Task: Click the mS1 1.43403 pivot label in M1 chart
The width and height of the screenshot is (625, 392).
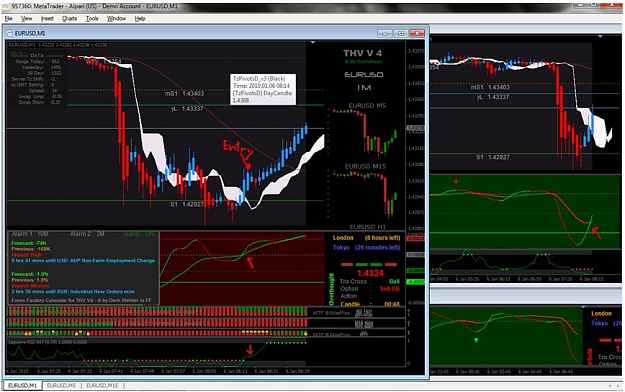Action: tap(185, 93)
